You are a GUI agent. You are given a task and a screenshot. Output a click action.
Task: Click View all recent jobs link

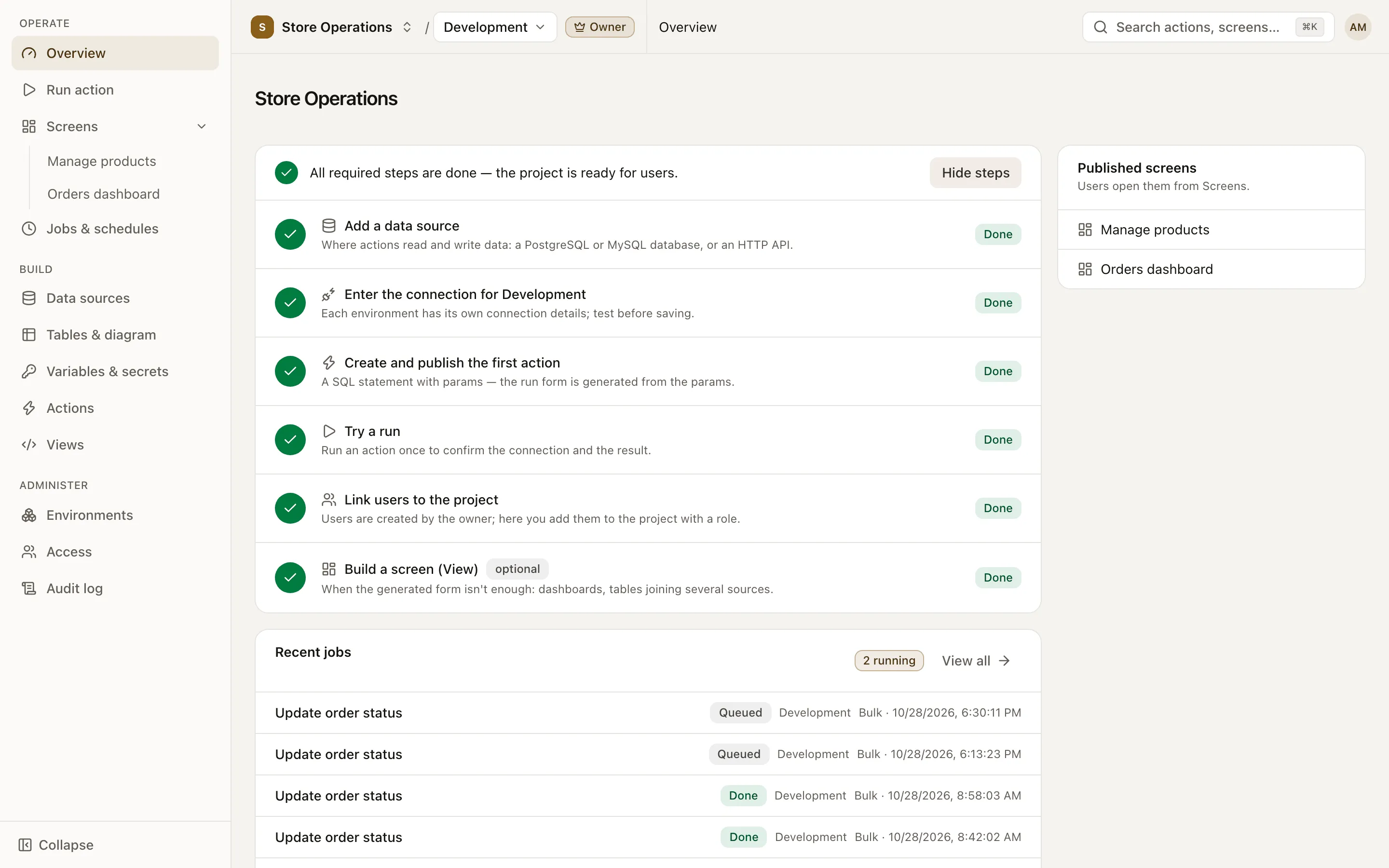coord(976,661)
